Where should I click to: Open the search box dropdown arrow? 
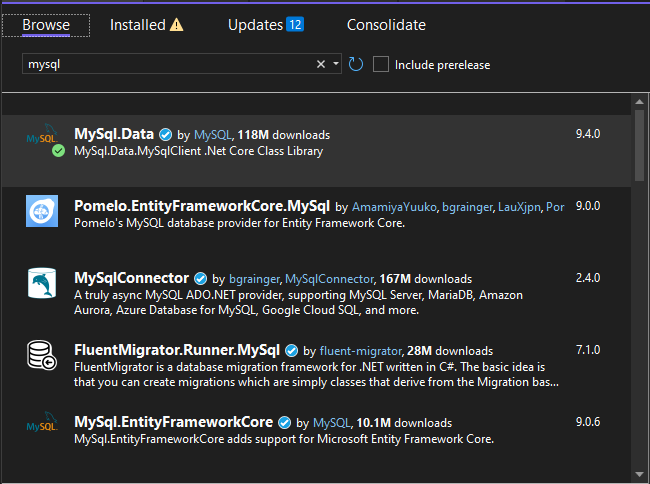[335, 64]
